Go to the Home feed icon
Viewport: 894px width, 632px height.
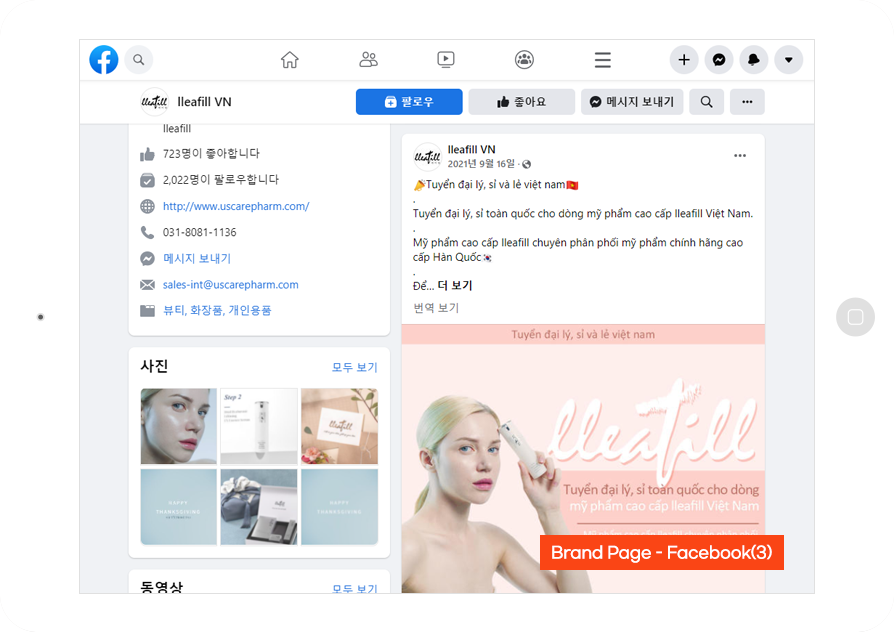(x=290, y=60)
